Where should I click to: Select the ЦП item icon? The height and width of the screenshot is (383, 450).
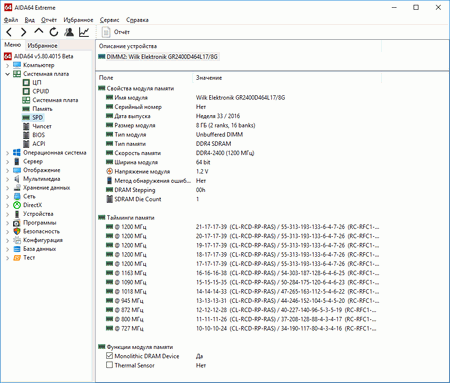pos(26,82)
